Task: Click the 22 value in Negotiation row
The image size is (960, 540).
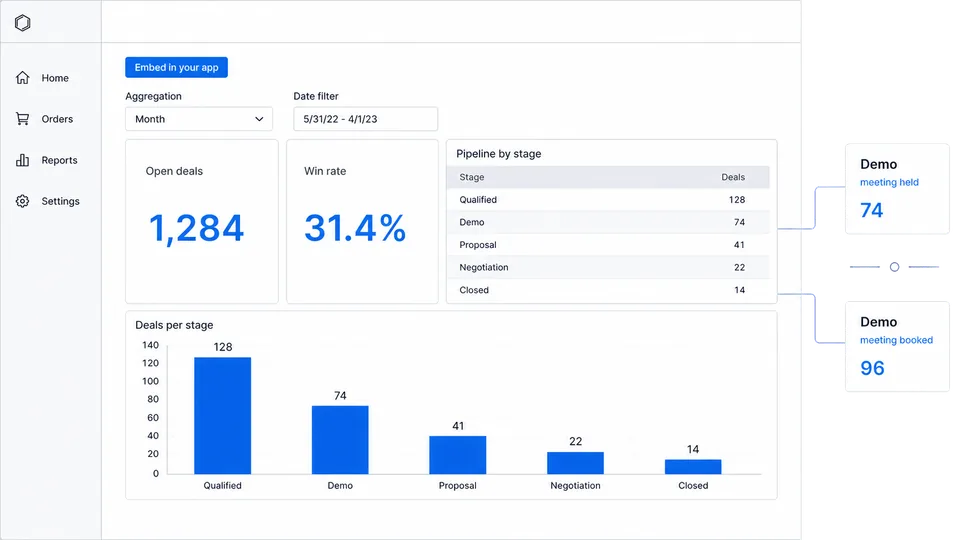Action: [x=739, y=268]
